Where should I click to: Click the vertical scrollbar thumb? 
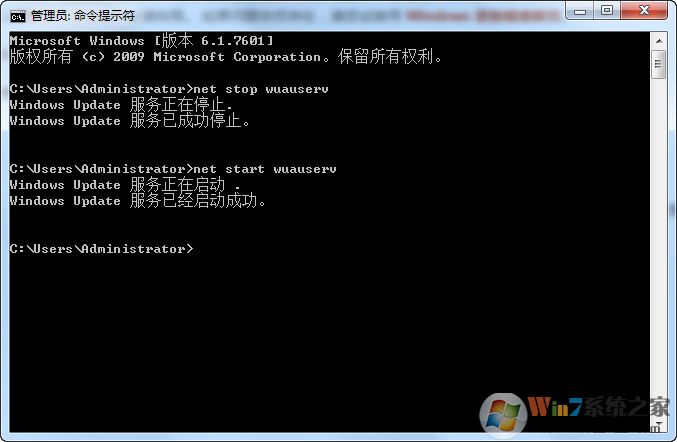pyautogui.click(x=659, y=64)
